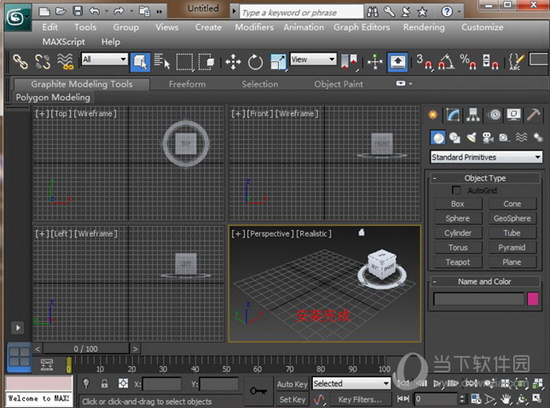Open Key Filters dialog
550x408 pixels.
pyautogui.click(x=360, y=400)
